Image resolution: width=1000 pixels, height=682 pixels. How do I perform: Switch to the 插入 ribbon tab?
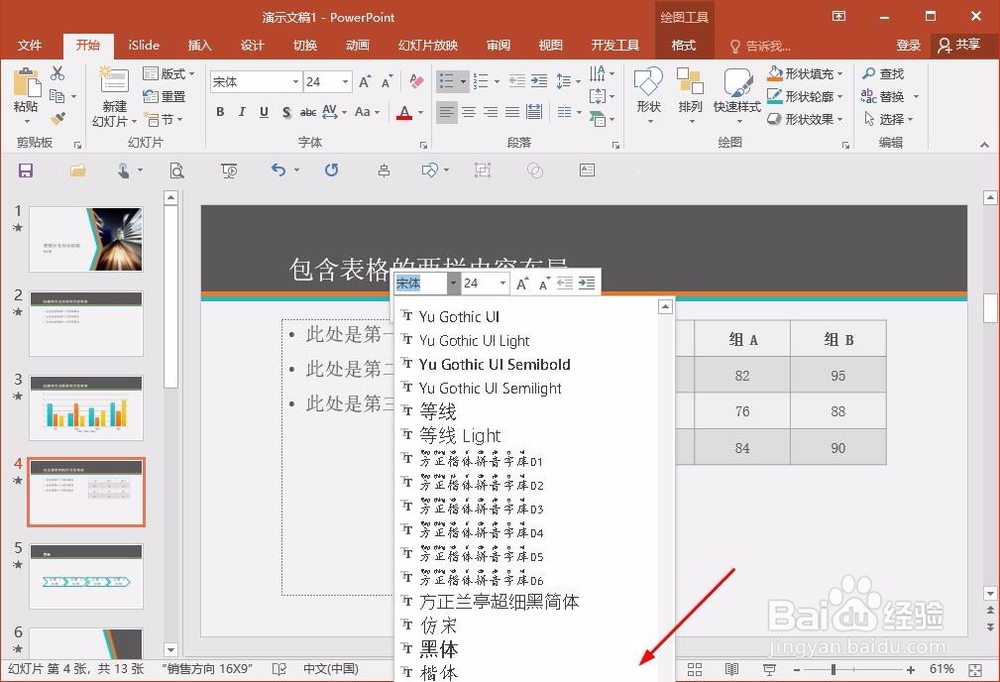199,45
